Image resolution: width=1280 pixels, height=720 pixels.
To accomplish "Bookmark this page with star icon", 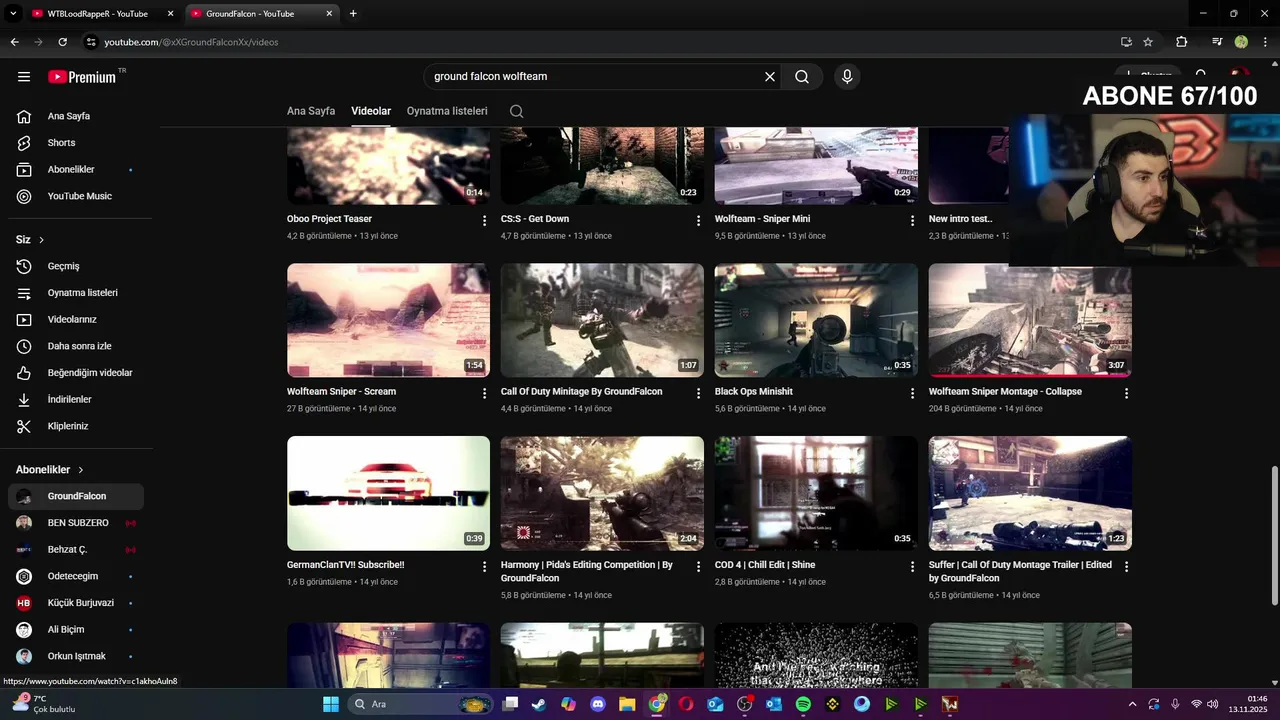I will pyautogui.click(x=1148, y=42).
